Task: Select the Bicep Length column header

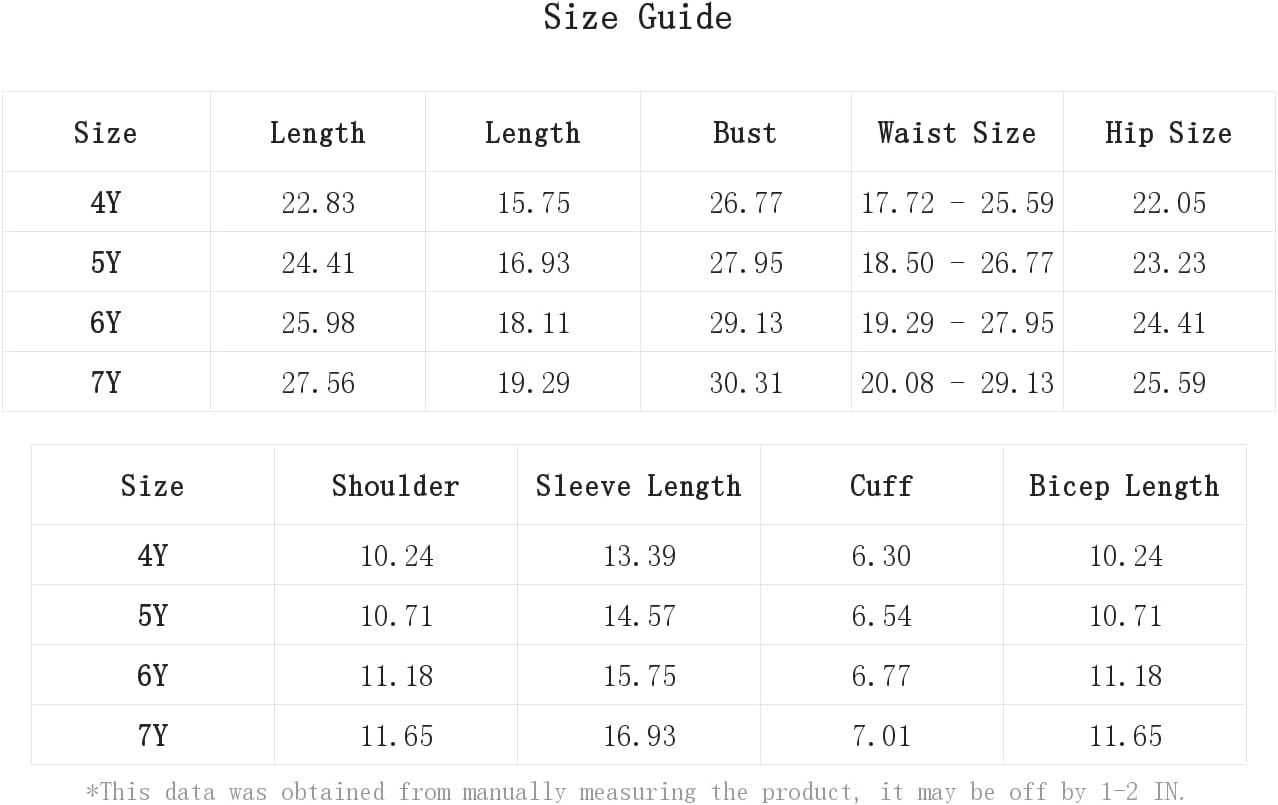Action: click(x=1124, y=486)
